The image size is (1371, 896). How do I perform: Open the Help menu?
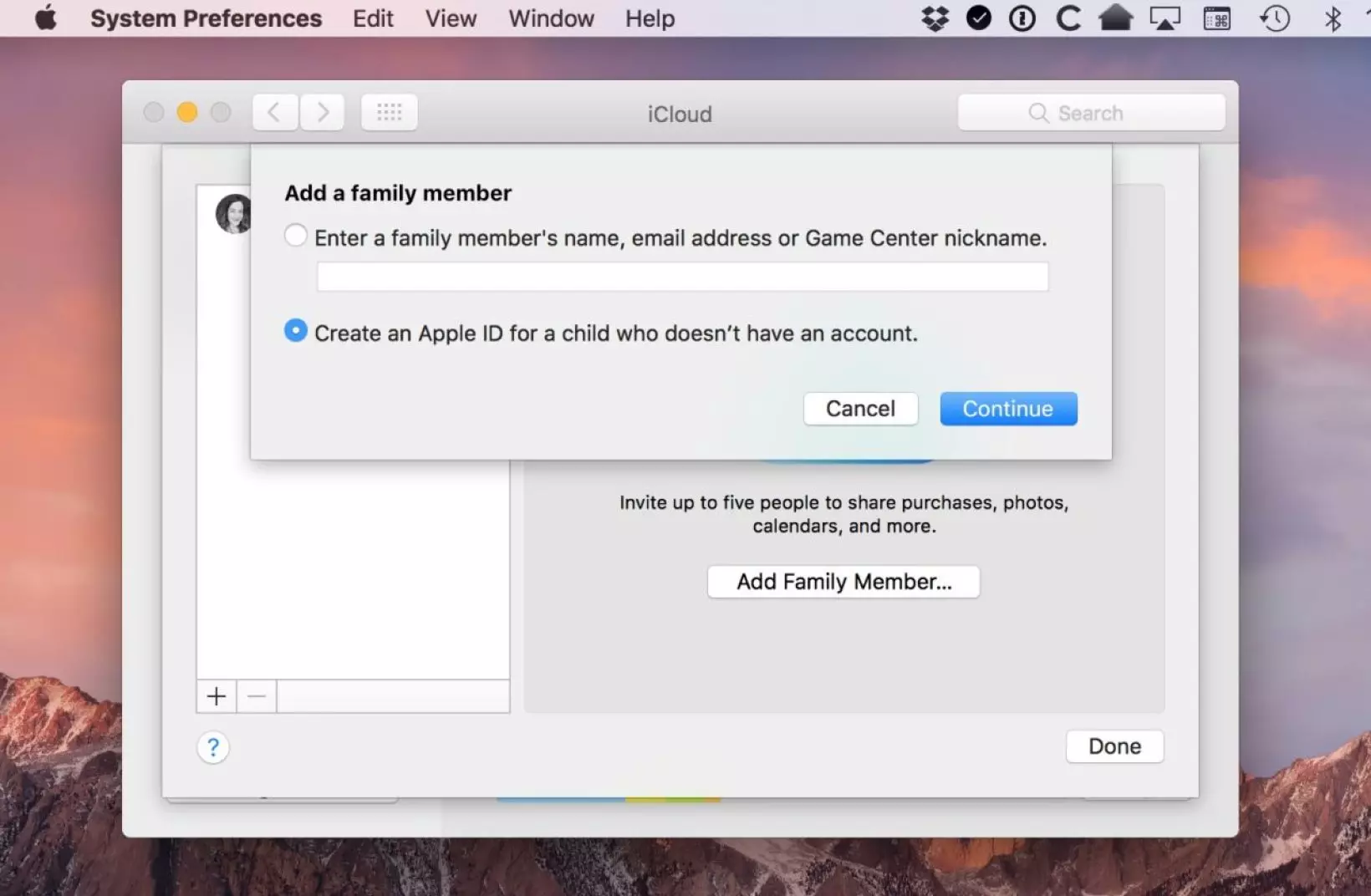(x=650, y=18)
